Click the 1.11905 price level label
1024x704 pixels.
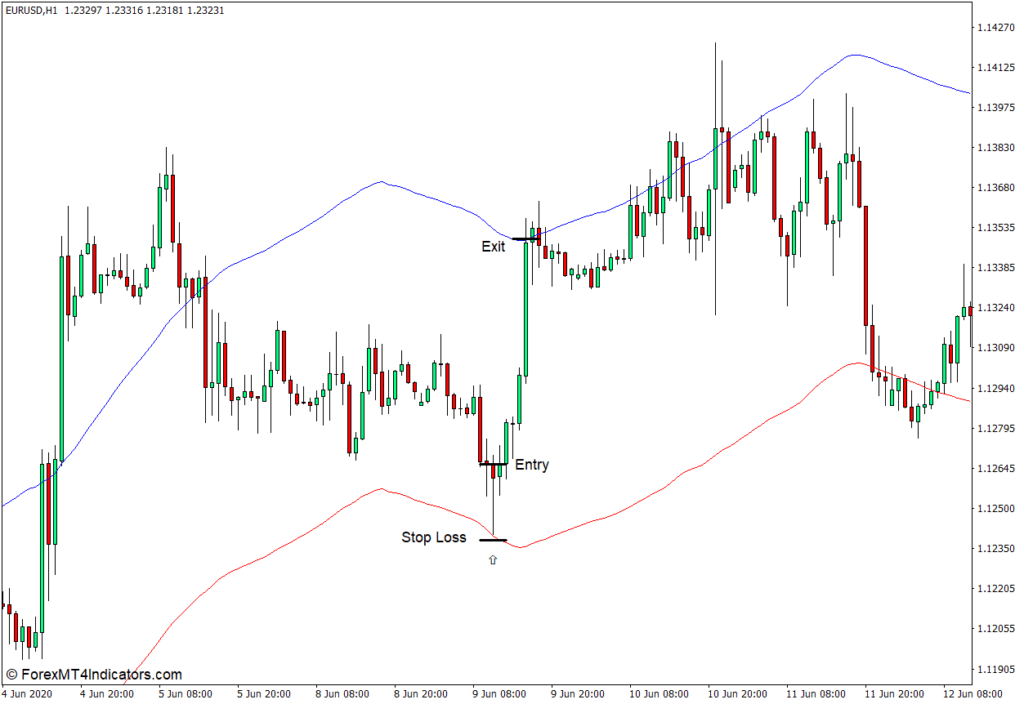click(997, 669)
